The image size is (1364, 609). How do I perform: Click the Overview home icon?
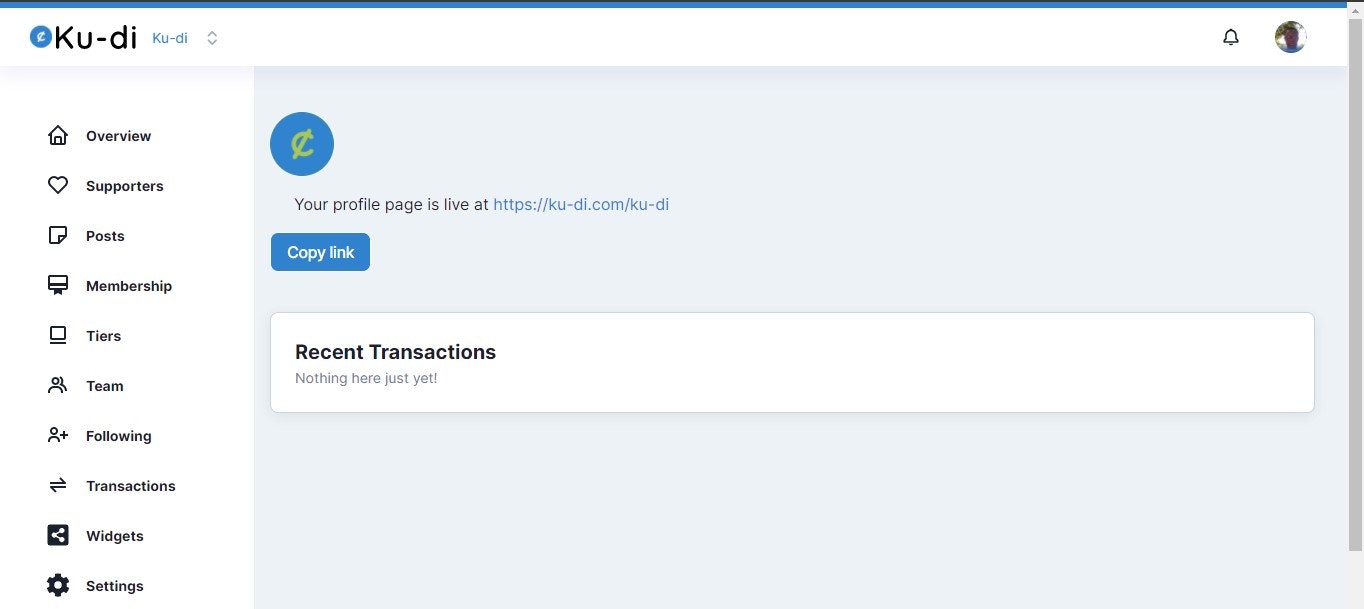pos(58,135)
